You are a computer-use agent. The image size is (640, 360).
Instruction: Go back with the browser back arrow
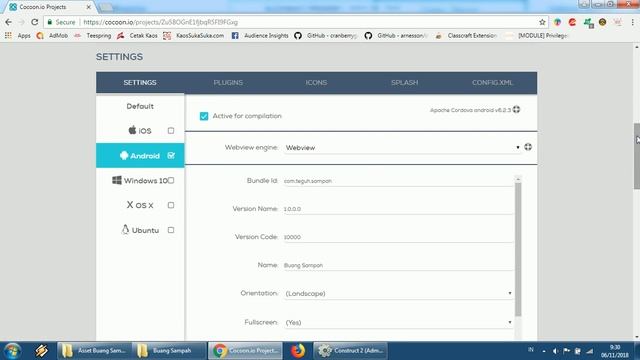(x=9, y=22)
